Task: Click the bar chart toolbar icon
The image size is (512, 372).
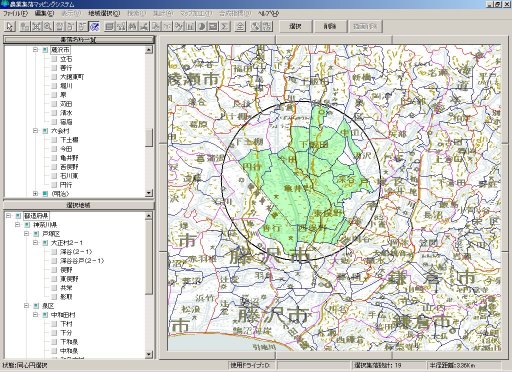Action: pyautogui.click(x=190, y=26)
